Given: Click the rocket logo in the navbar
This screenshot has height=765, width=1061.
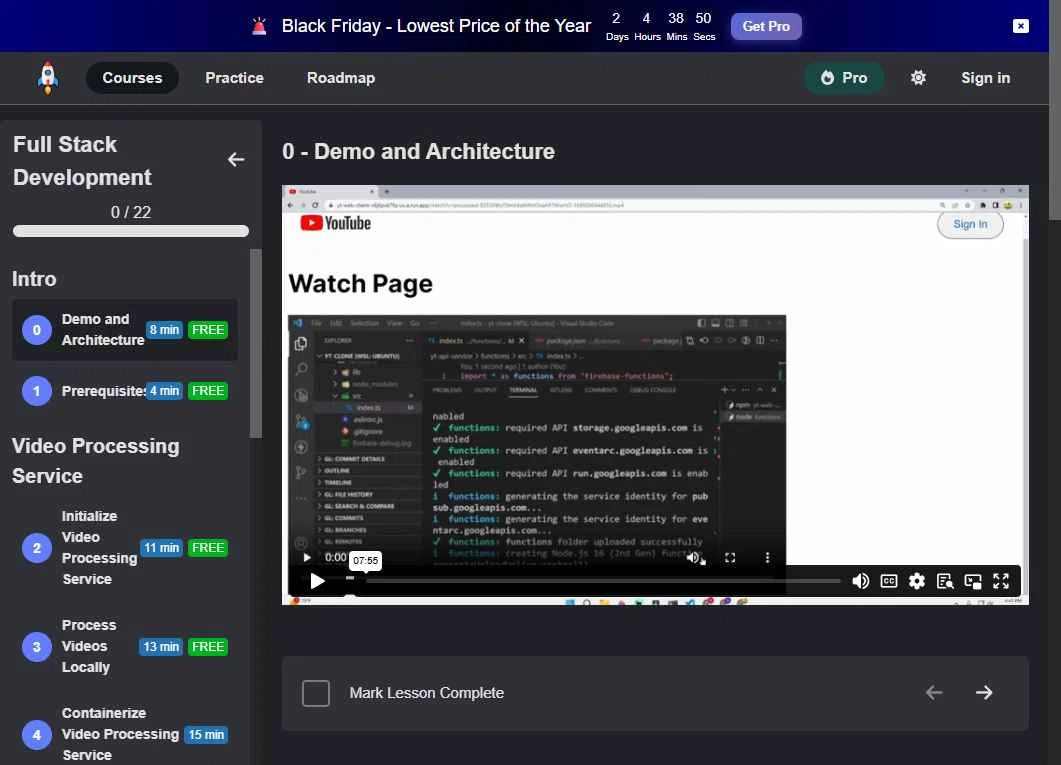Looking at the screenshot, I should coord(47,78).
